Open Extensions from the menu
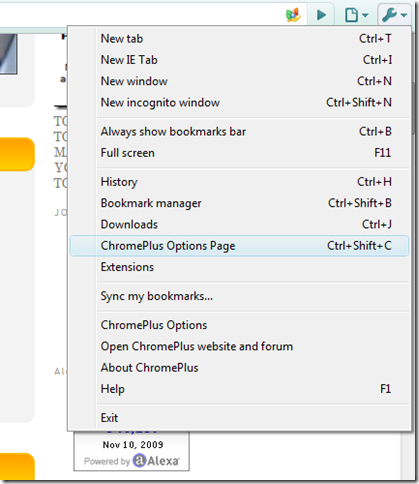419x484 pixels. pos(239,267)
